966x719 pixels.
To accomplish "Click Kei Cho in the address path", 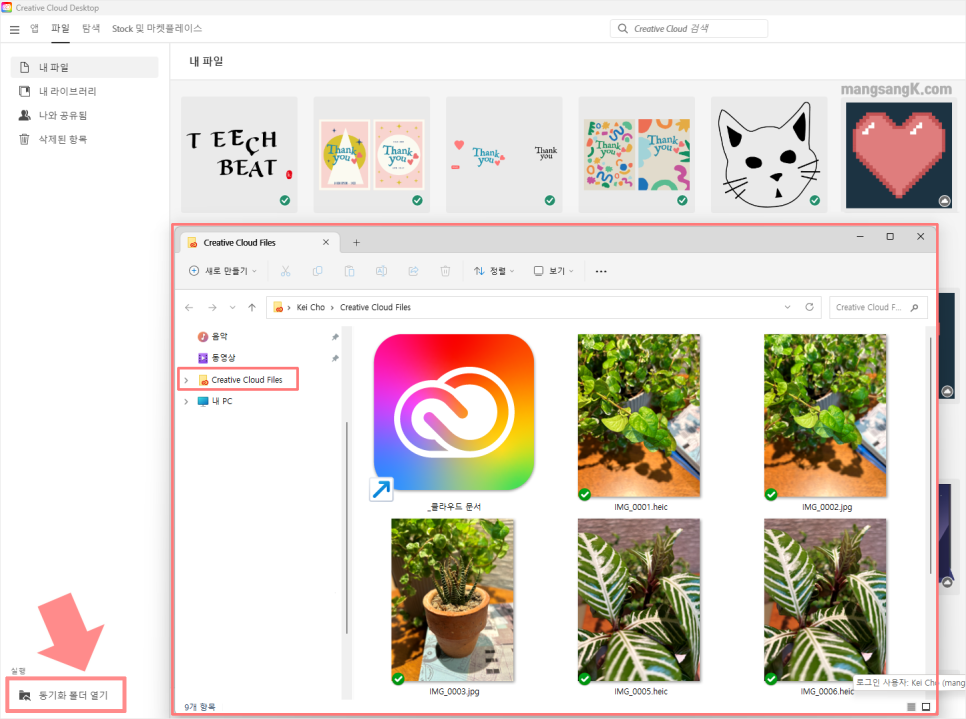I will pos(310,307).
